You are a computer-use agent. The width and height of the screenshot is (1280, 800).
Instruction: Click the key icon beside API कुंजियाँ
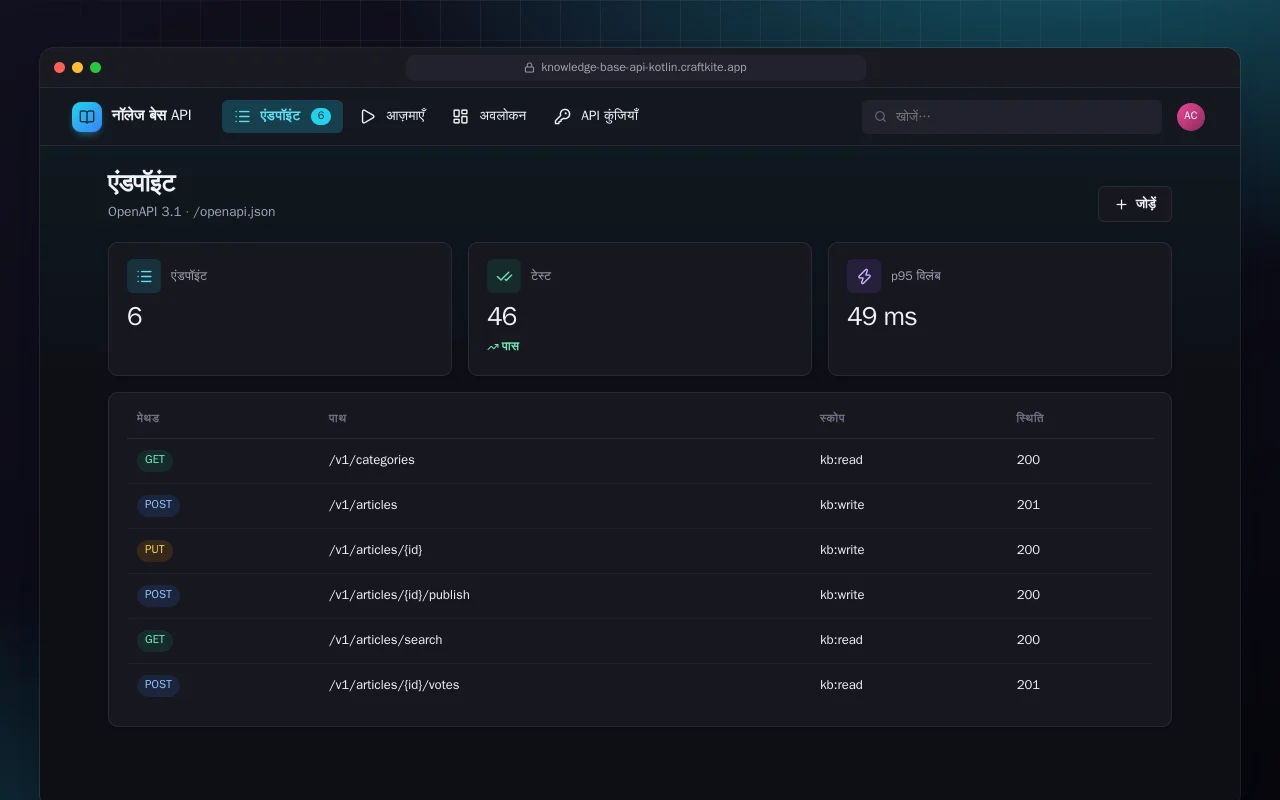(x=562, y=117)
